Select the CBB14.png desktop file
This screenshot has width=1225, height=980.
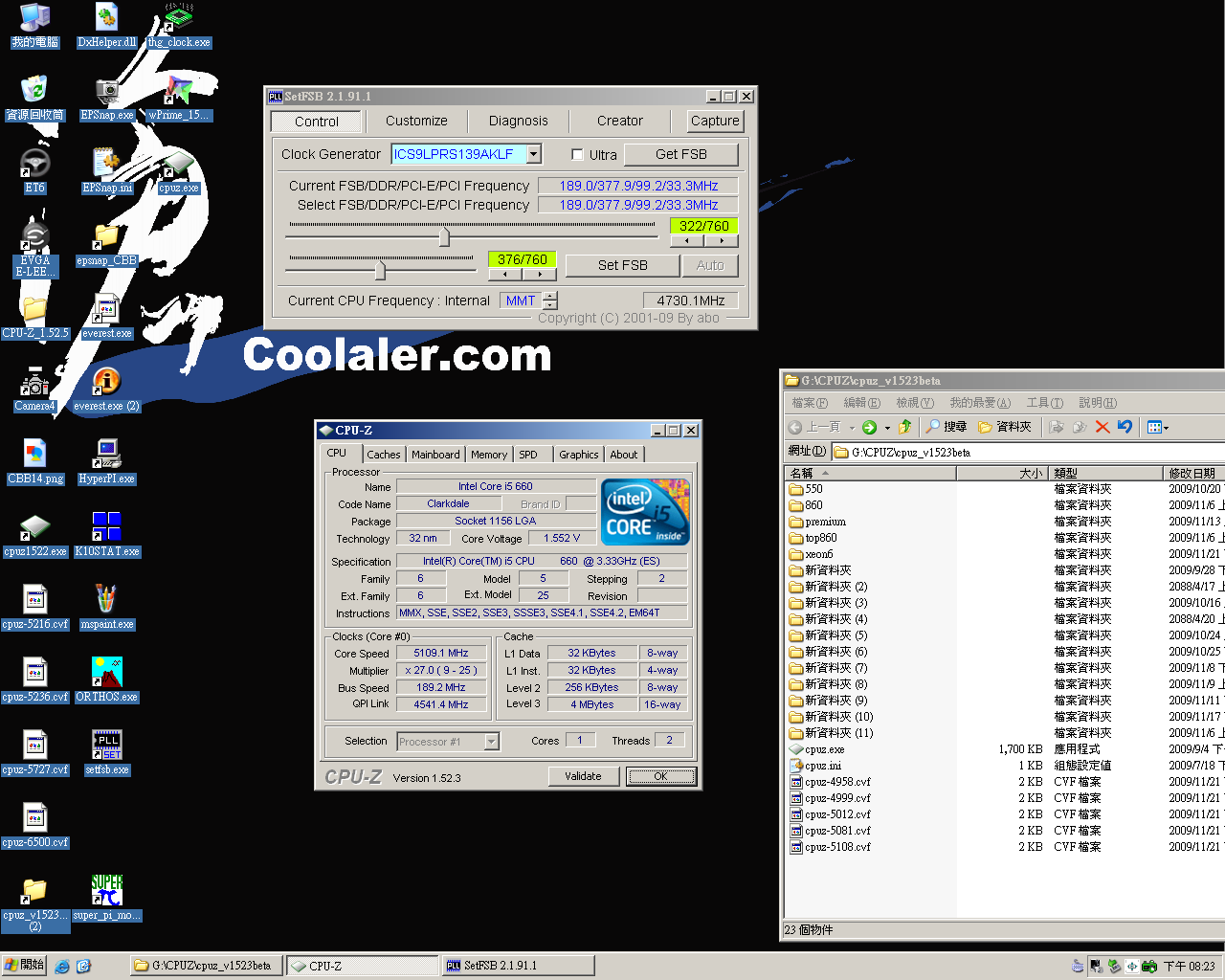(x=35, y=462)
